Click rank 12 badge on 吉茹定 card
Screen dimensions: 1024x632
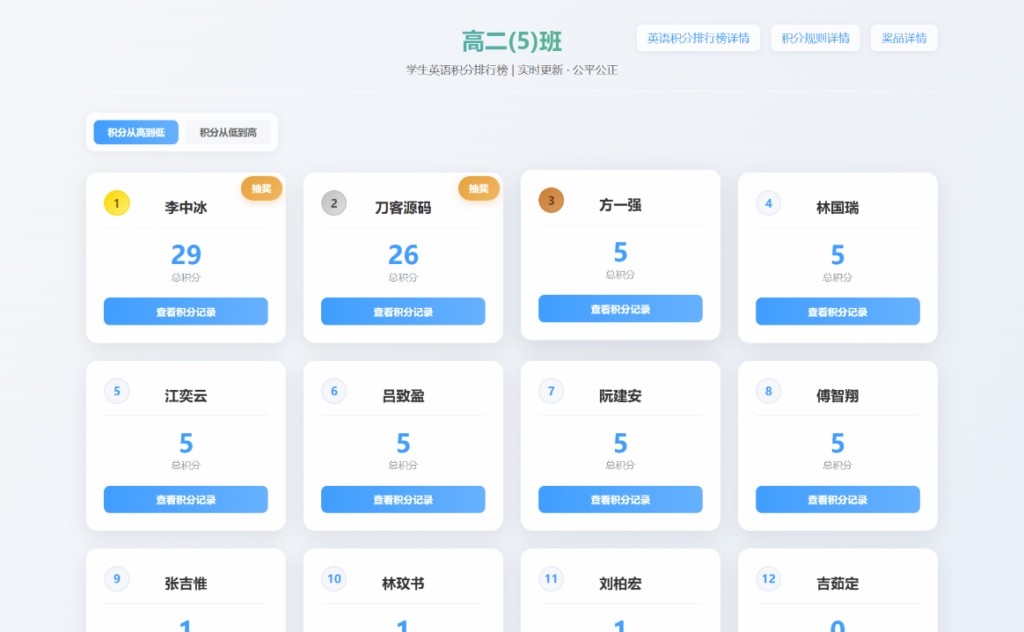769,578
